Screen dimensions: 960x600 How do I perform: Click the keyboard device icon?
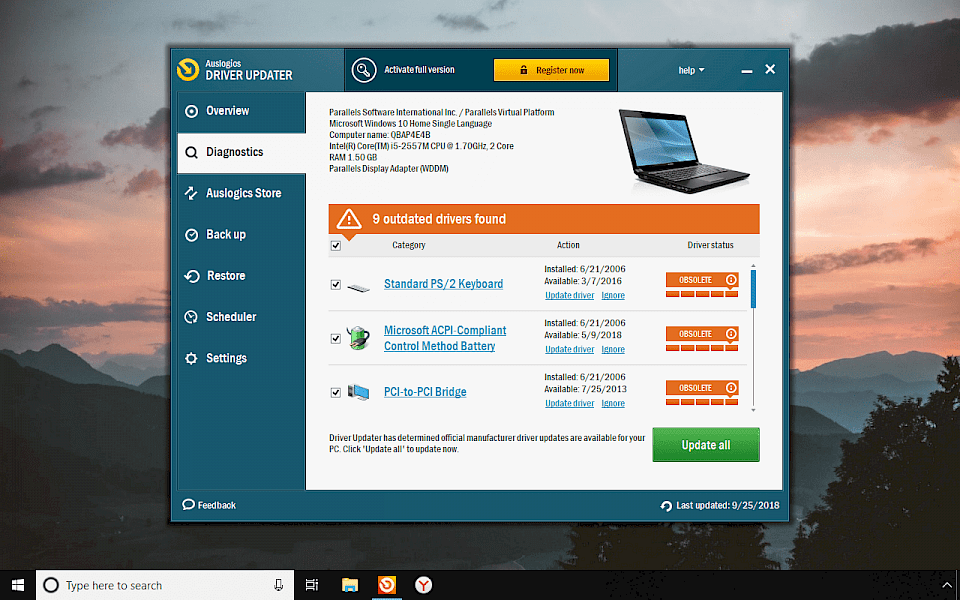point(358,287)
